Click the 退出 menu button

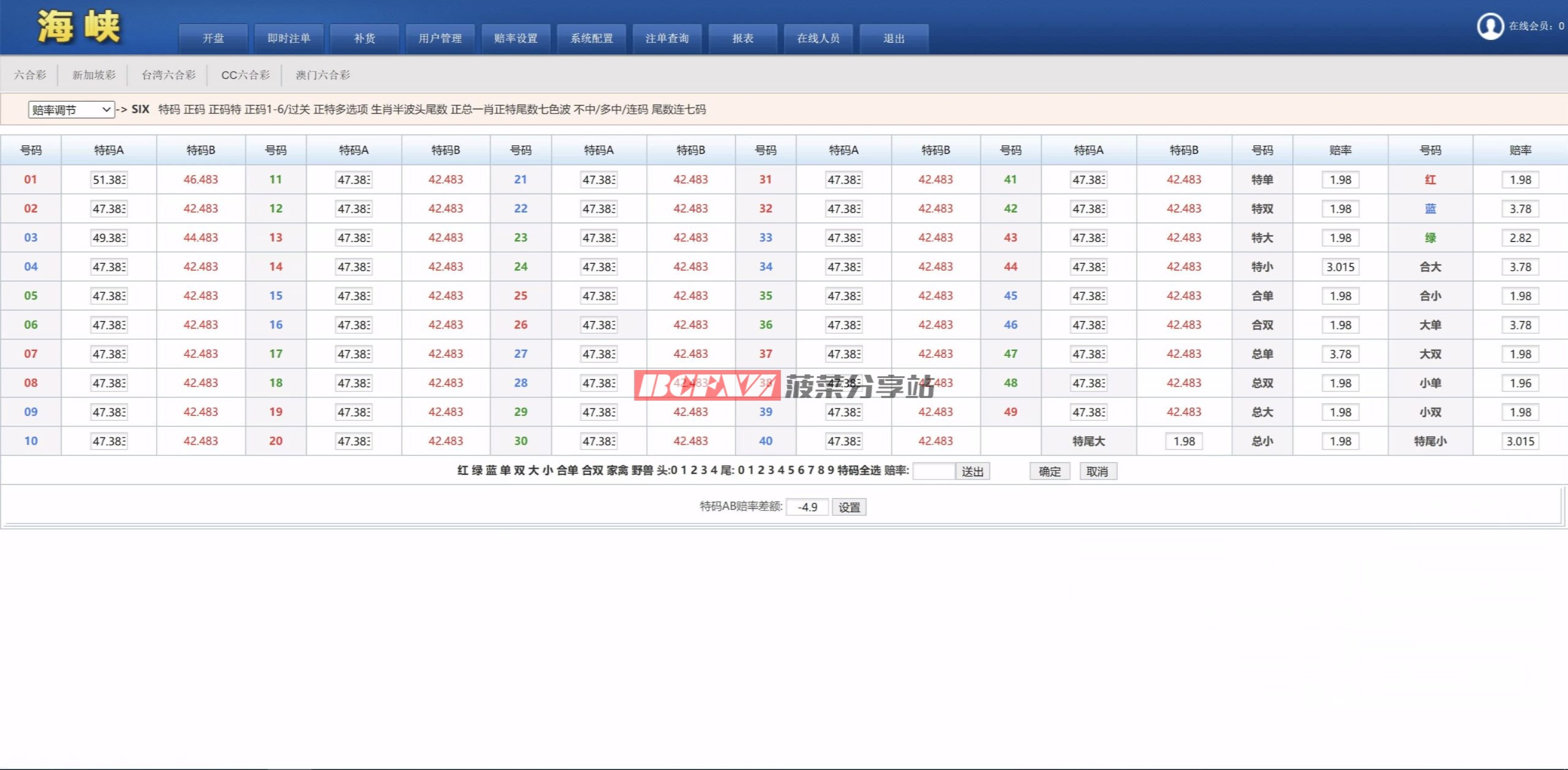(x=894, y=39)
